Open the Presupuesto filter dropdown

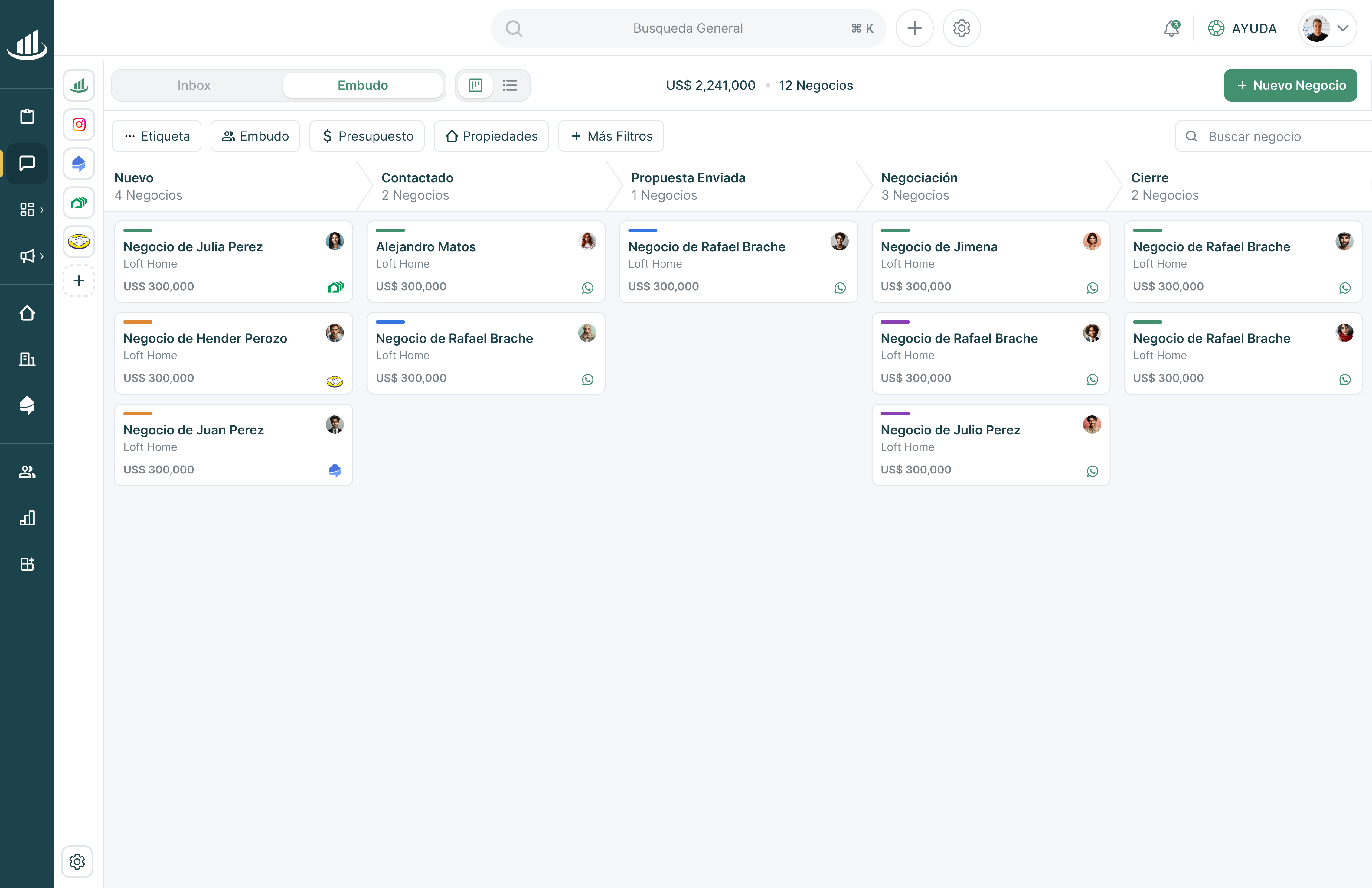click(367, 136)
